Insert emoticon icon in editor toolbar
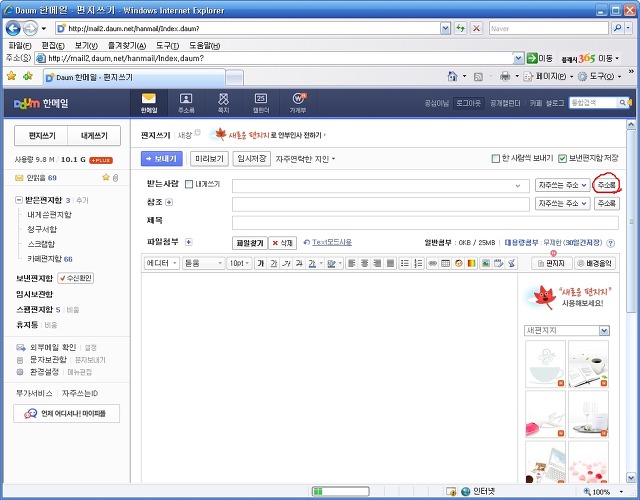This screenshot has height=500, width=640. [458, 263]
